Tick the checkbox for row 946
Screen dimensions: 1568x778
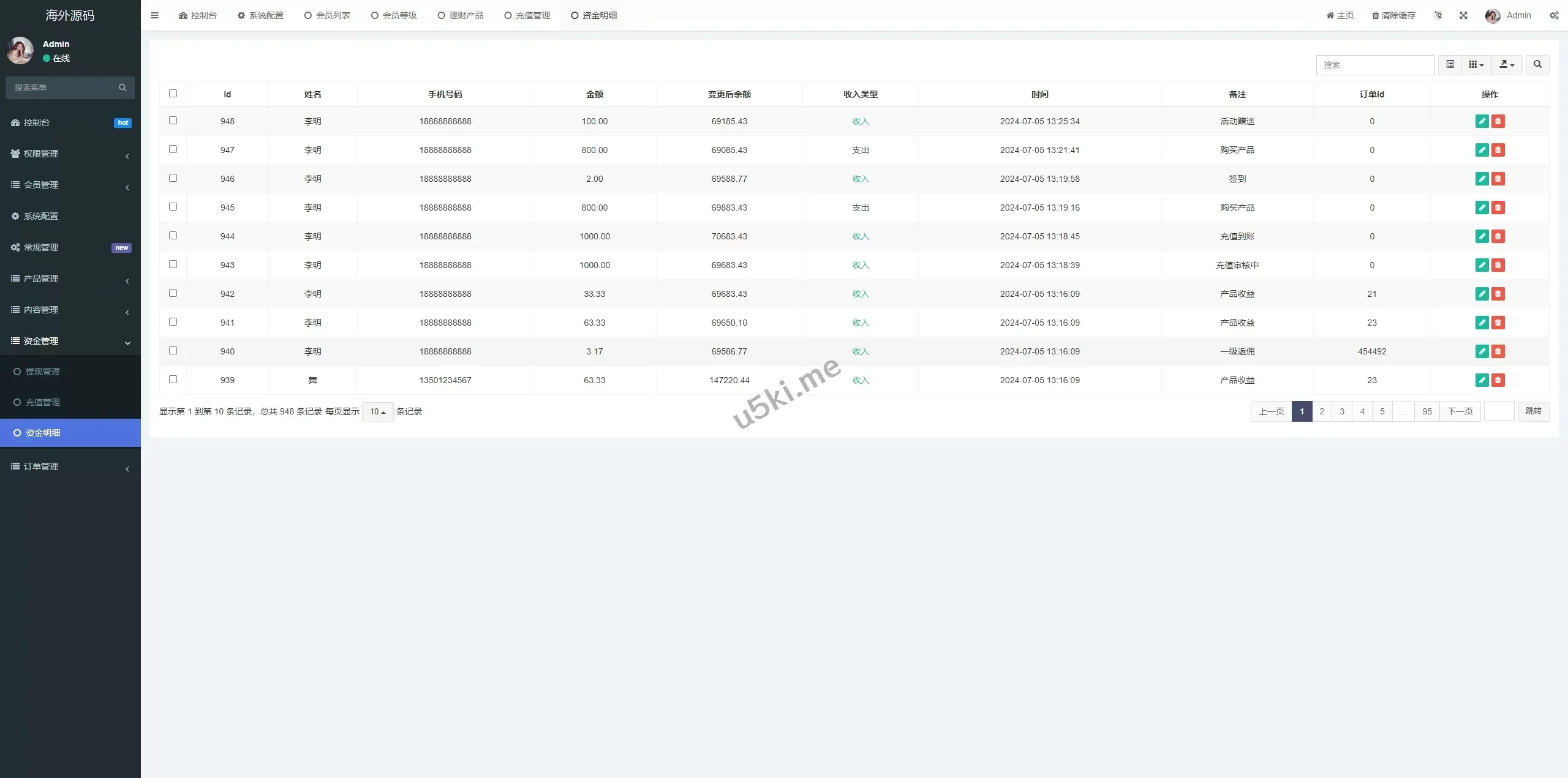[x=173, y=178]
